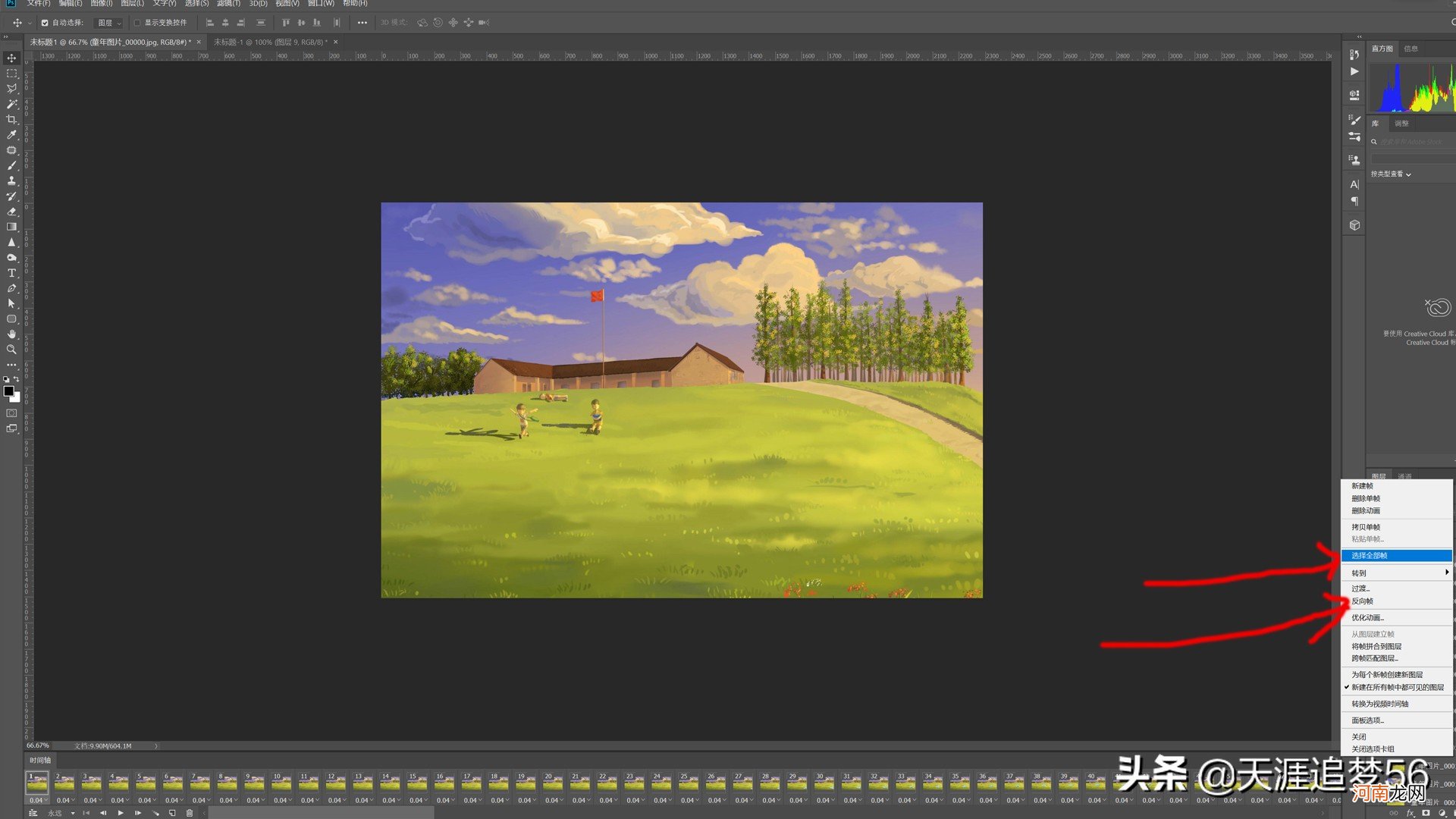This screenshot has height=819, width=1456.
Task: Open the 滤镜(T) menu
Action: pyautogui.click(x=228, y=4)
